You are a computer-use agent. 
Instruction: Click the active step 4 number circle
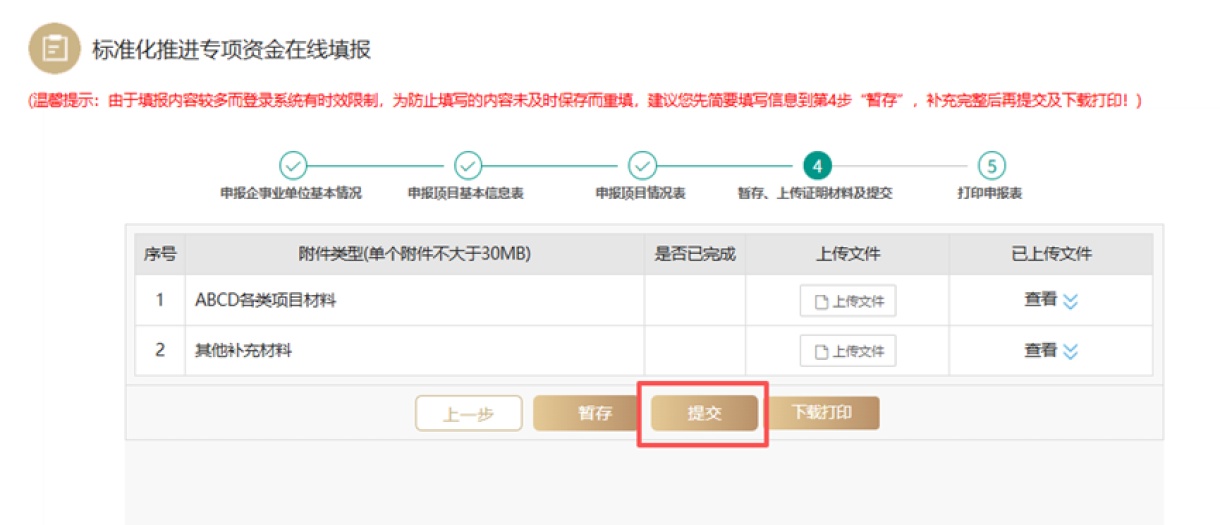pos(816,165)
